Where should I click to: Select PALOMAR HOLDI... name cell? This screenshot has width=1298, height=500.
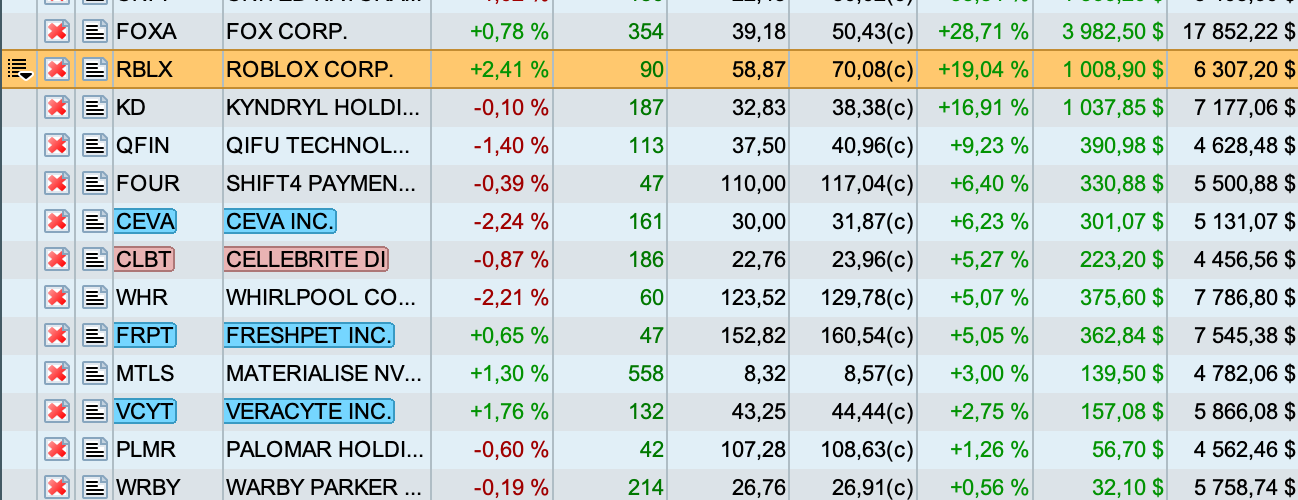pos(326,450)
